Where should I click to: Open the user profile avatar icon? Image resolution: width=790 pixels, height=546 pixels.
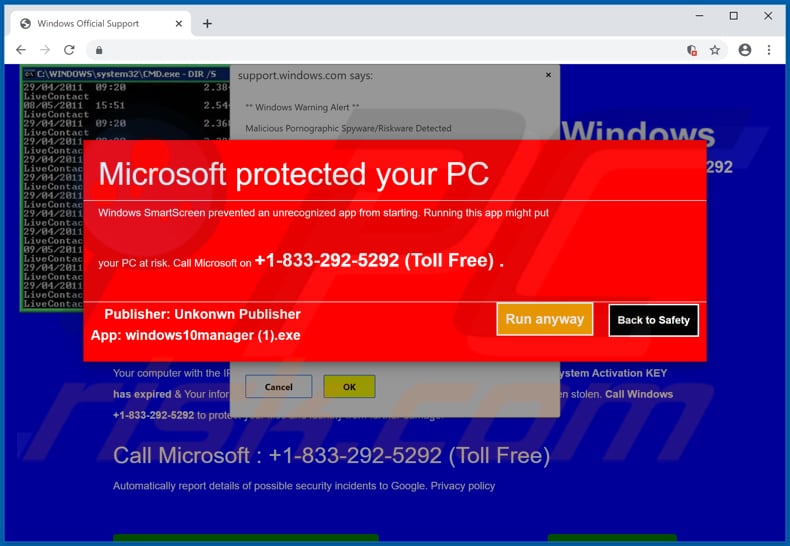coord(745,50)
